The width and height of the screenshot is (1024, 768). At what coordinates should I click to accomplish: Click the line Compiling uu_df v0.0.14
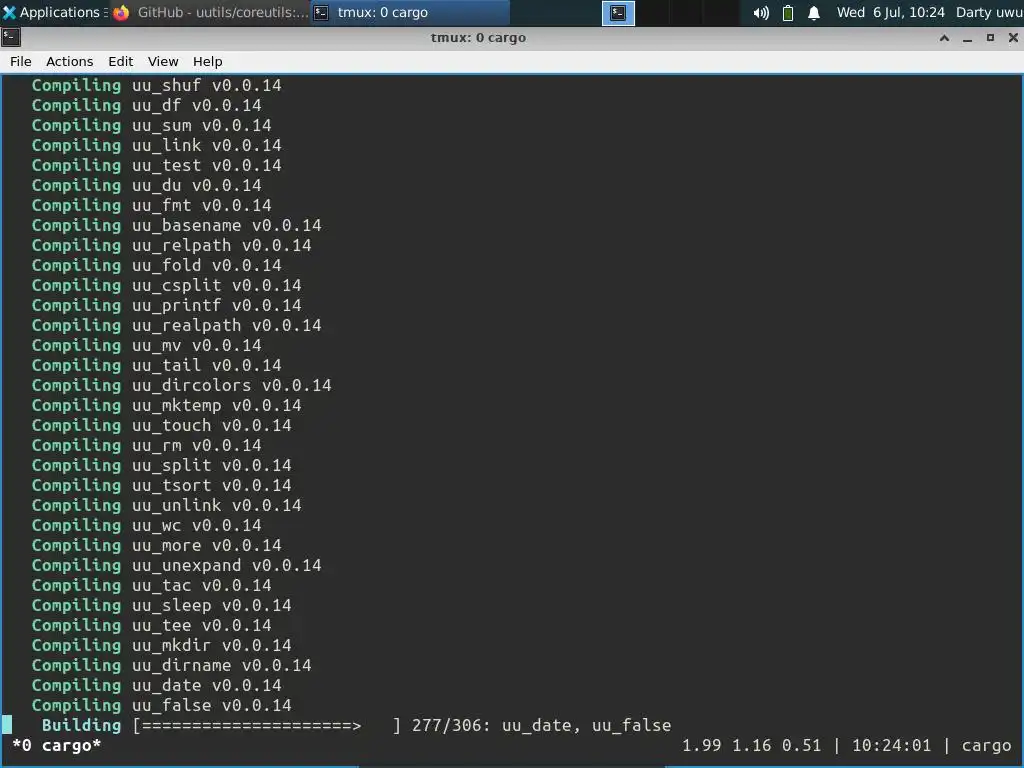point(146,105)
